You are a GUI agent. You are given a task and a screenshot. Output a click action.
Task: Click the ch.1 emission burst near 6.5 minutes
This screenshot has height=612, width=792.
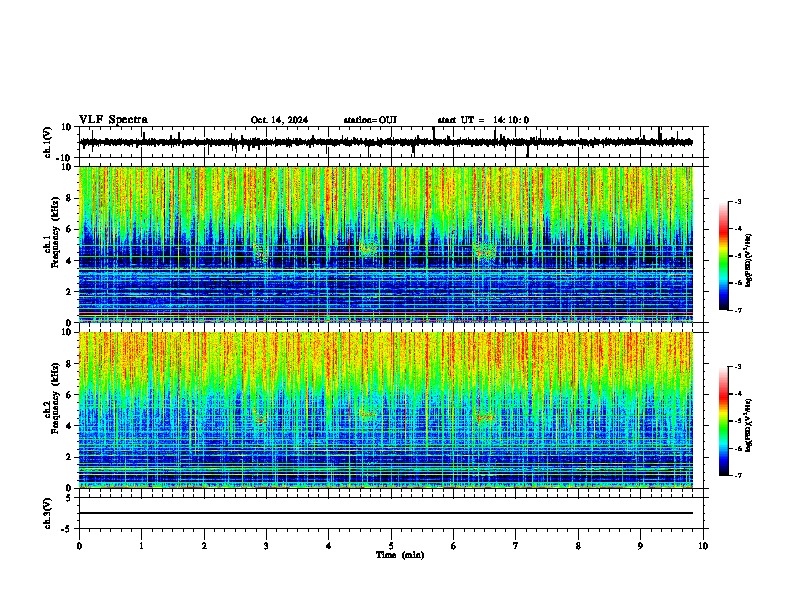pos(484,251)
